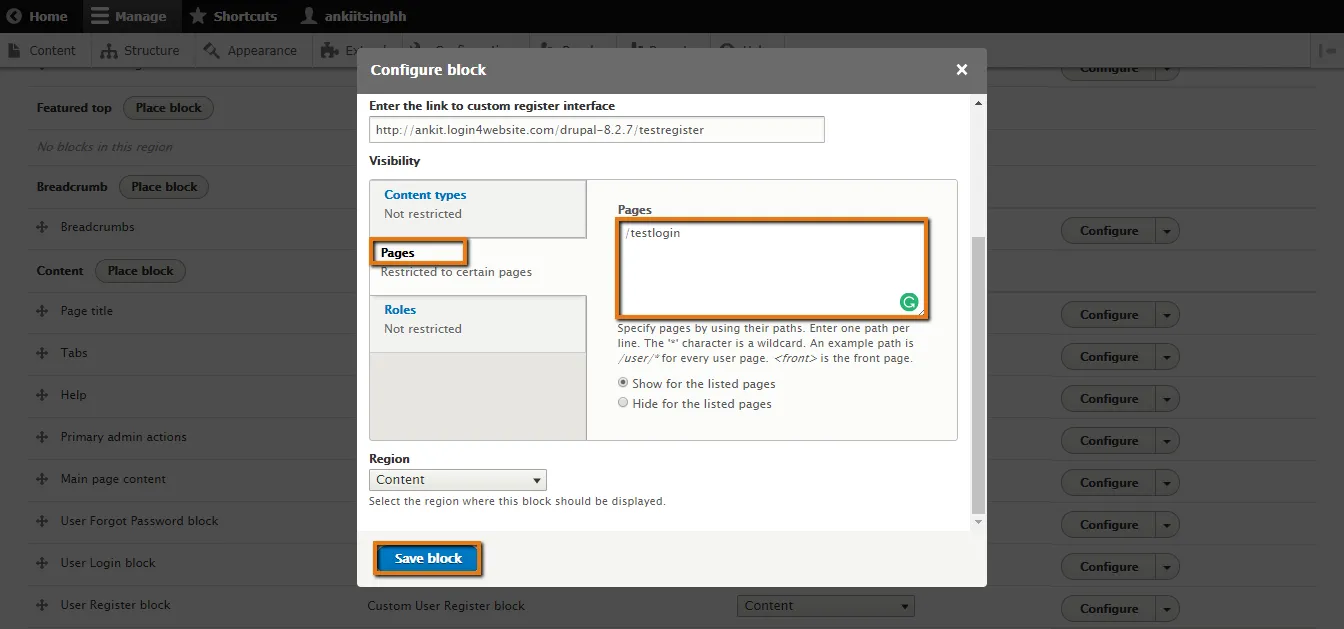
Task: Switch to the Content types visibility tab
Action: [x=425, y=196]
